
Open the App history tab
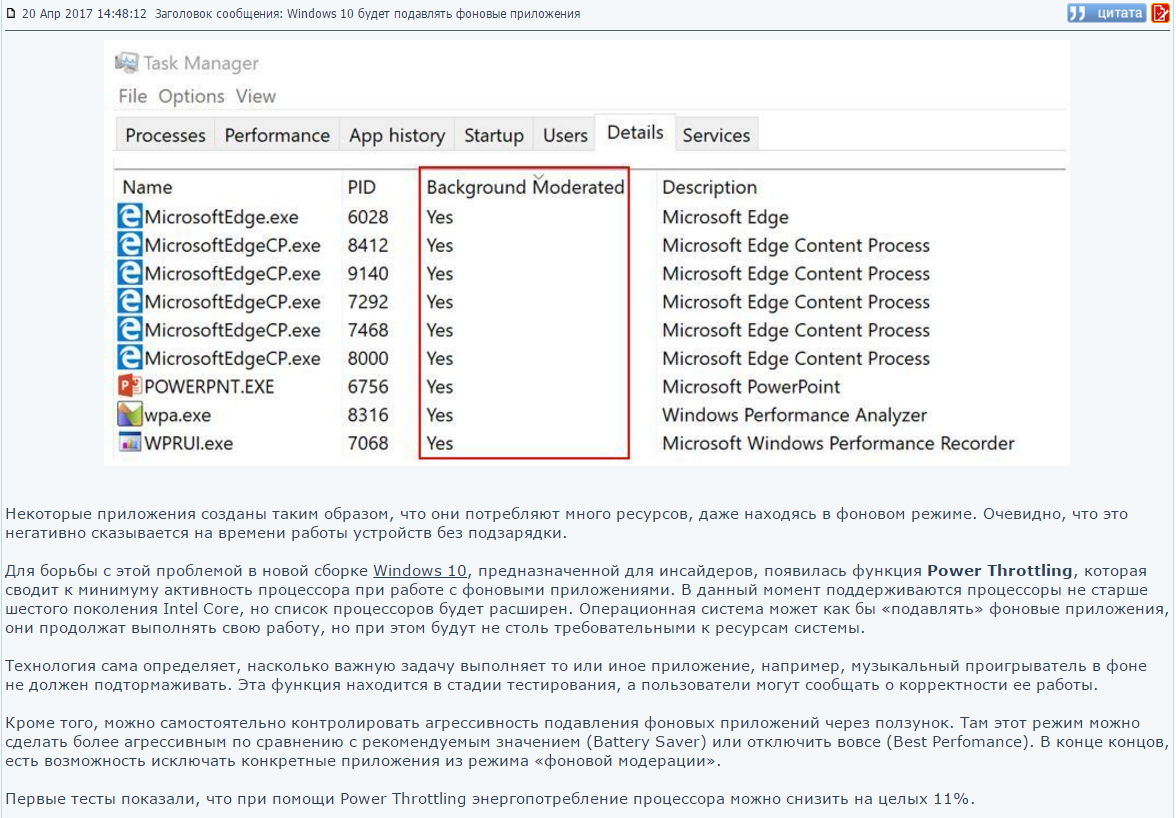click(x=397, y=135)
